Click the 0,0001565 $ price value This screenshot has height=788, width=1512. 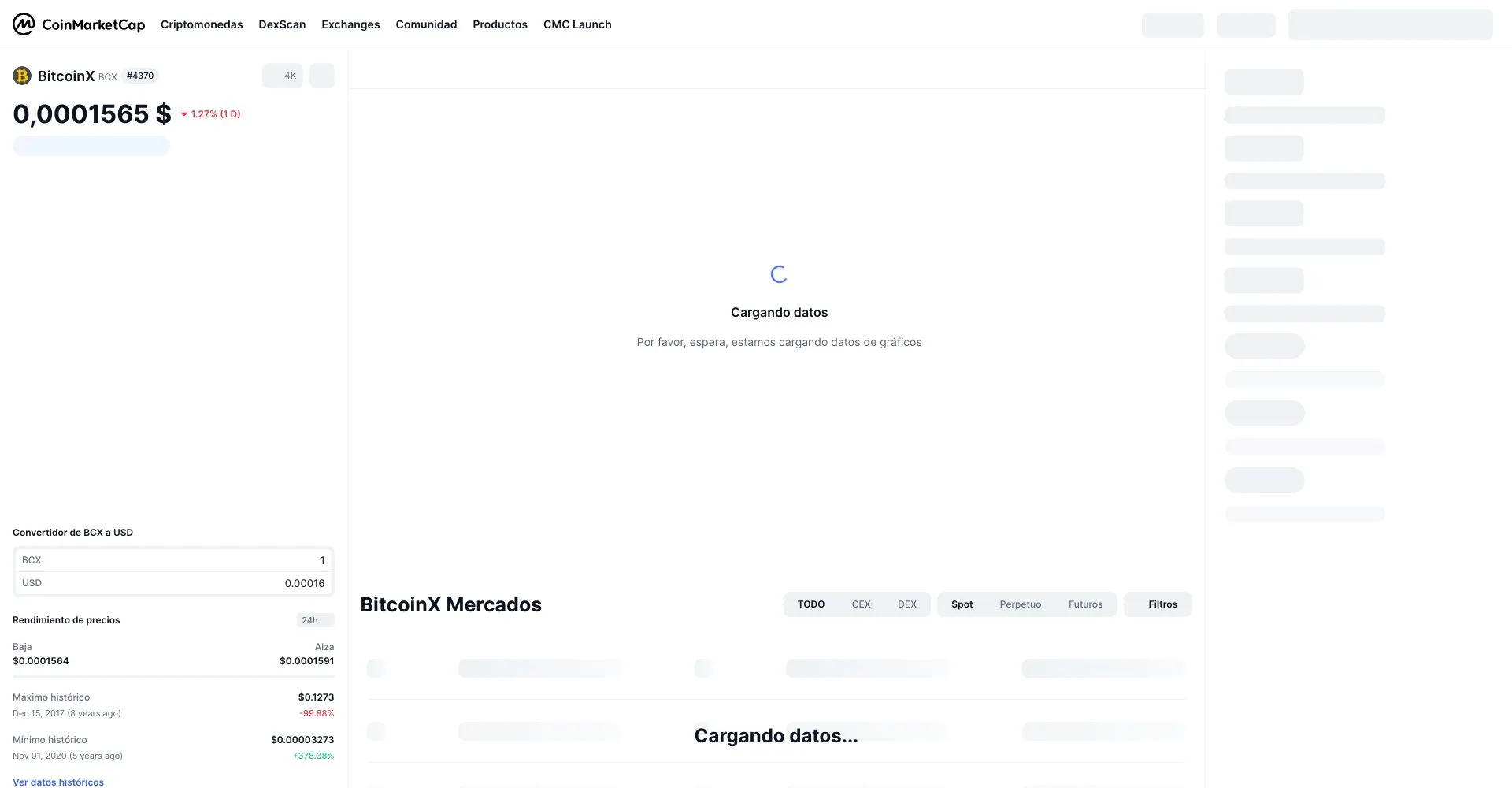tap(92, 114)
